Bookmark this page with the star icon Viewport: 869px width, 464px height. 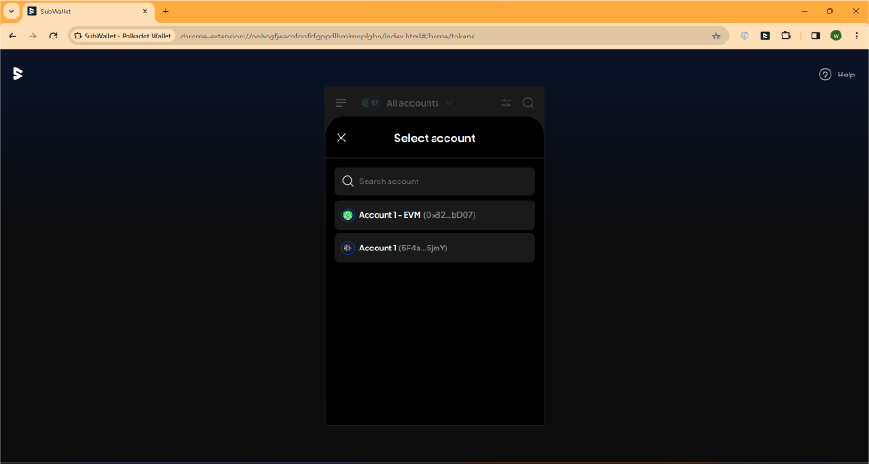[x=716, y=35]
